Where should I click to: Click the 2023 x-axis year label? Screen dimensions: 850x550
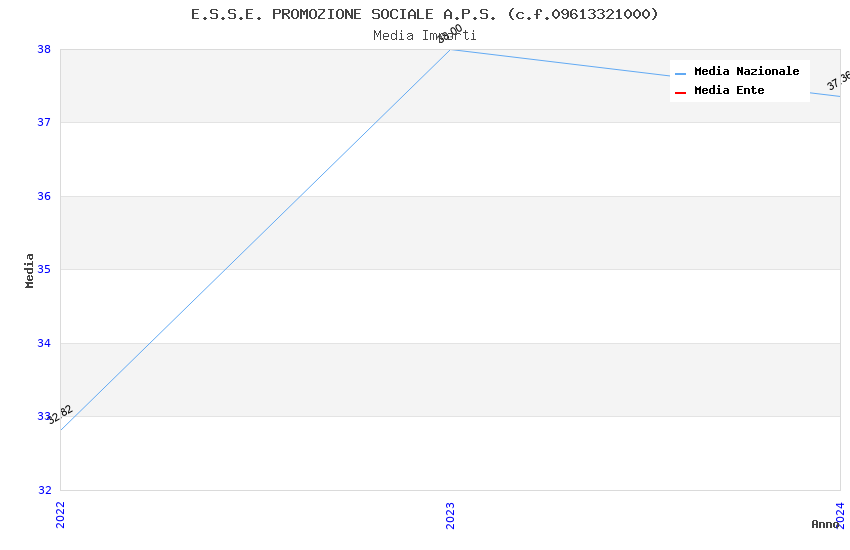coord(450,515)
